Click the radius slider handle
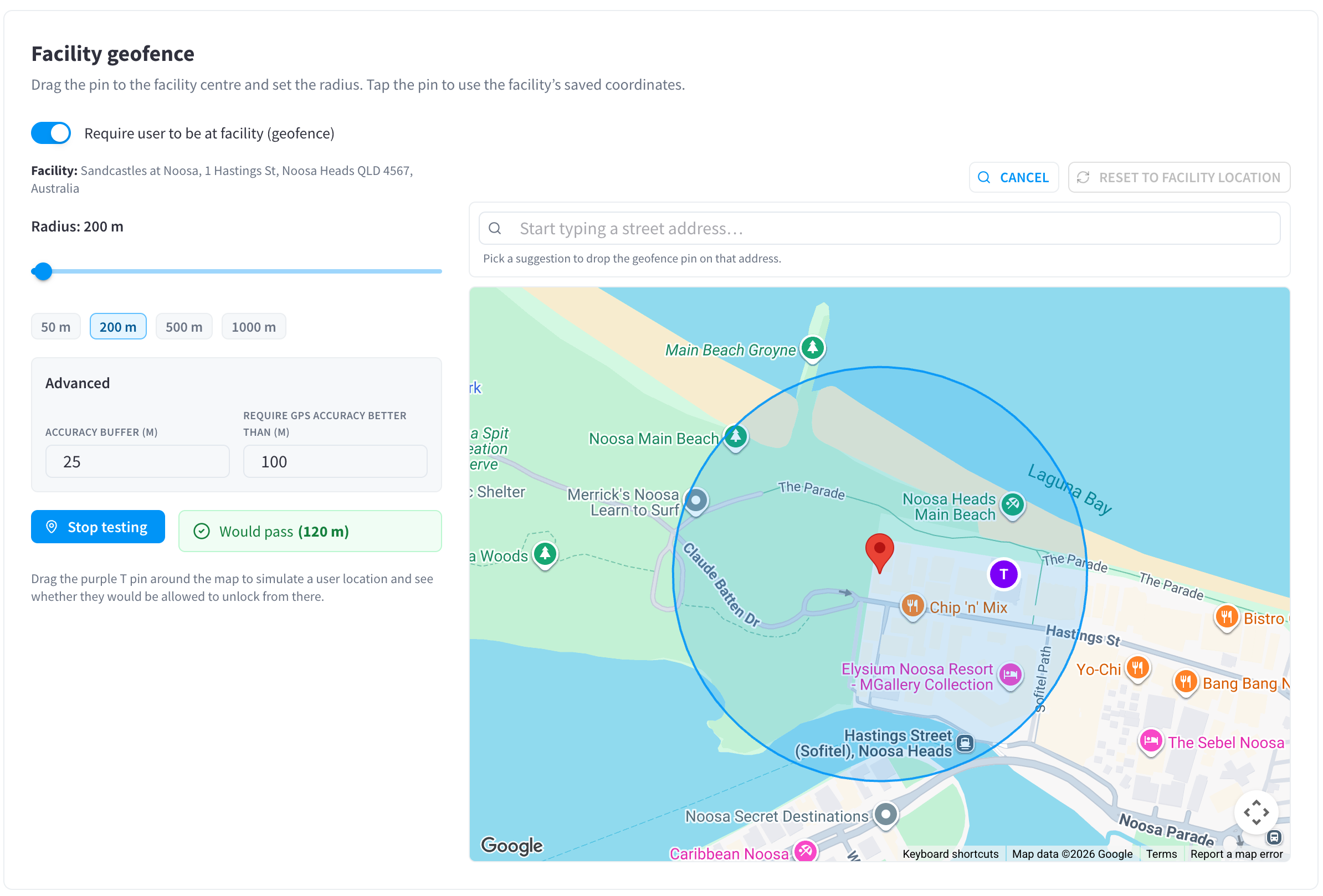Screen dimensions: 1323x896 pyautogui.click(x=43, y=271)
